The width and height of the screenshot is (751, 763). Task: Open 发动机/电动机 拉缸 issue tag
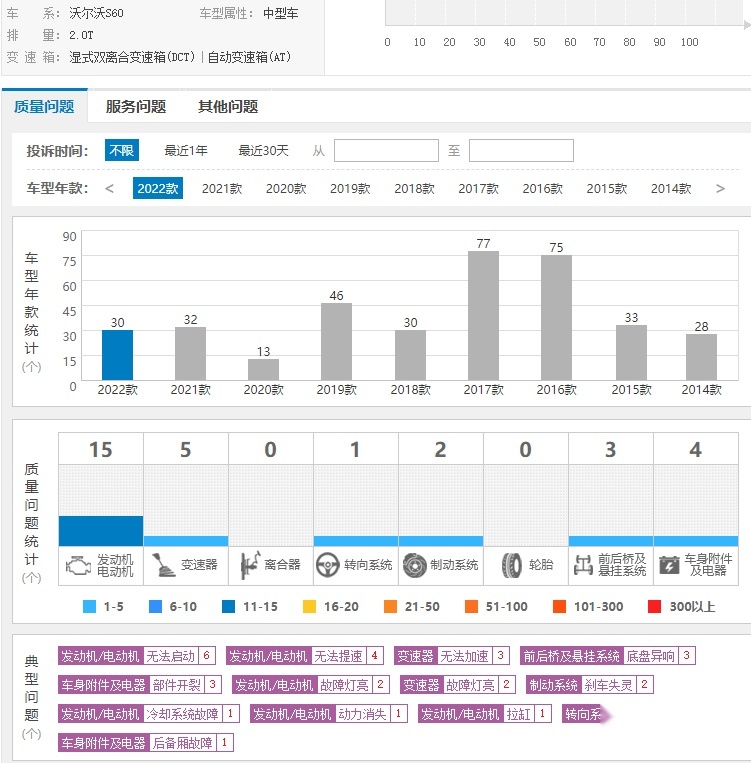coord(485,714)
